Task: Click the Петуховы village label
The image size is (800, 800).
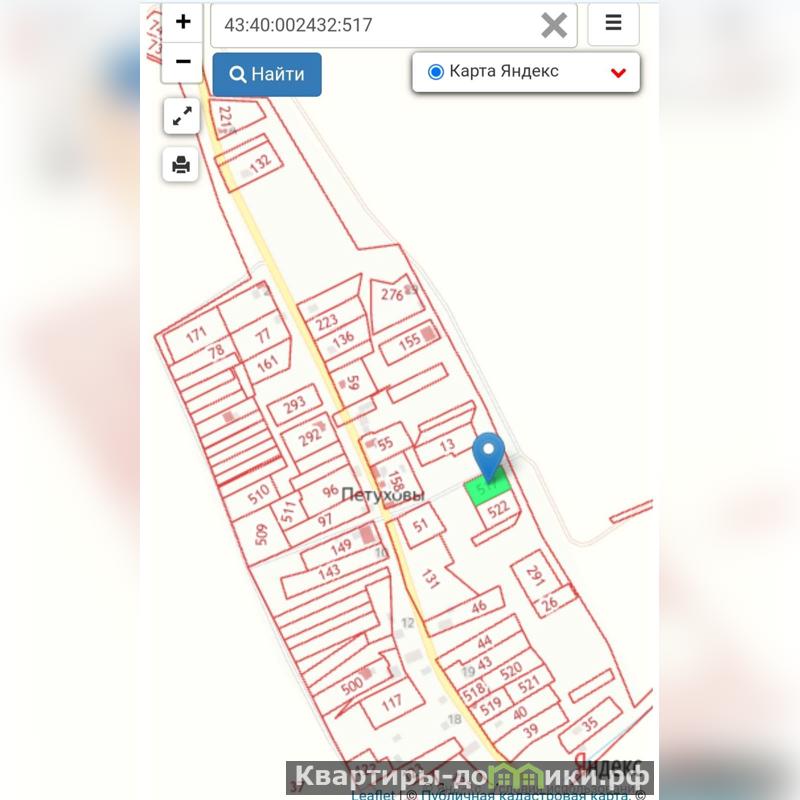Action: tap(383, 495)
